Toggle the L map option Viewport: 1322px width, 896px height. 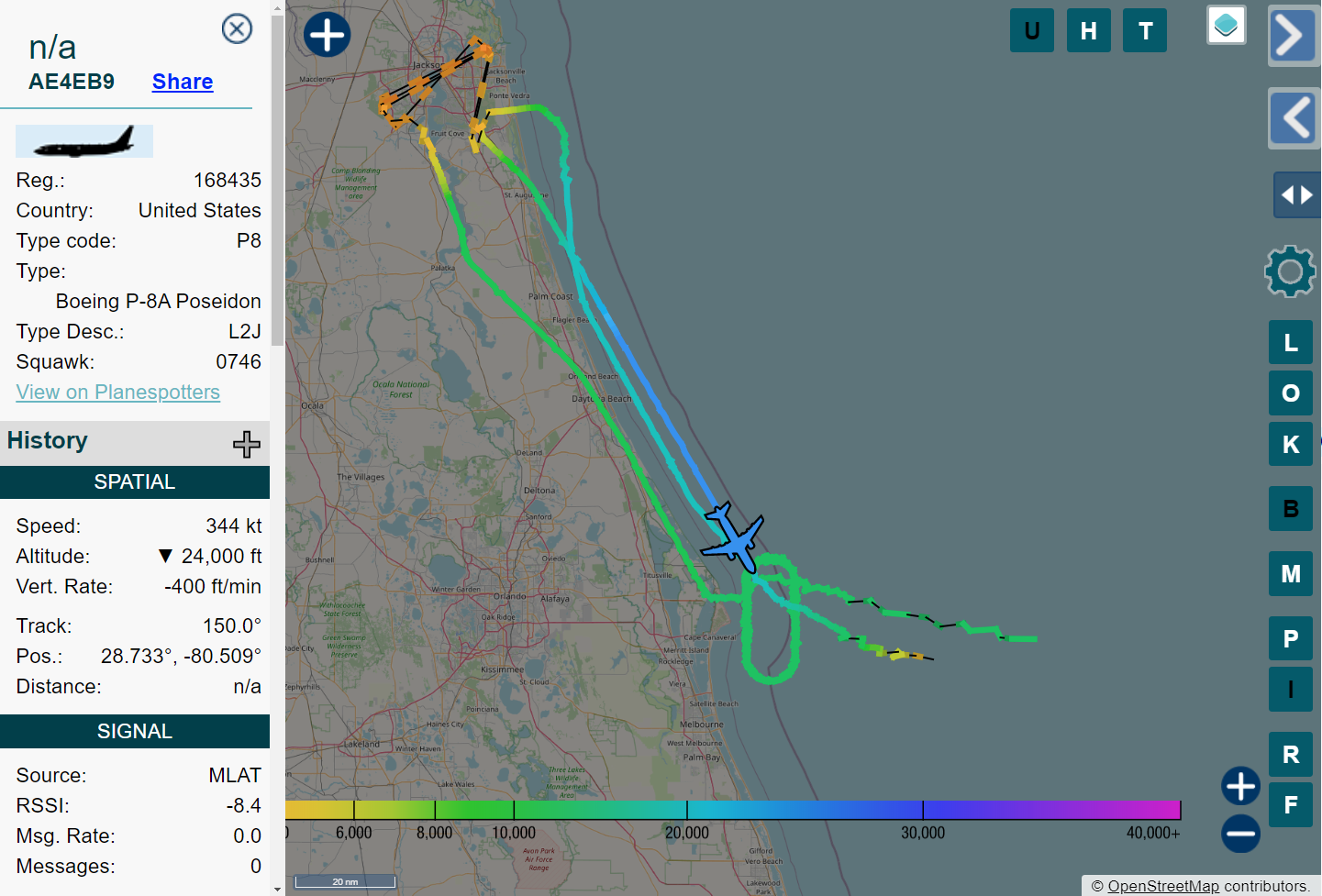pos(1291,343)
